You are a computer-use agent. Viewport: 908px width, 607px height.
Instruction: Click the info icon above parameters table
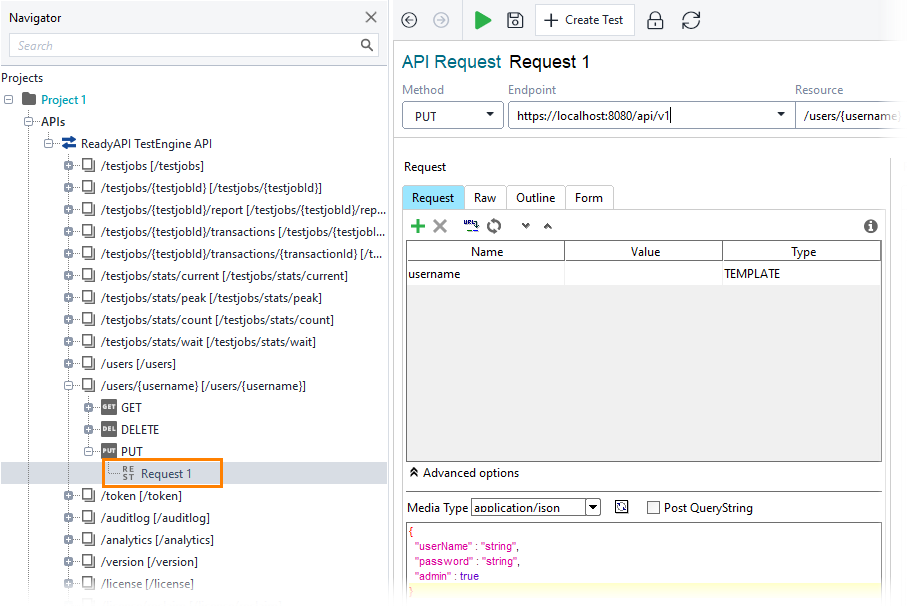click(x=871, y=227)
